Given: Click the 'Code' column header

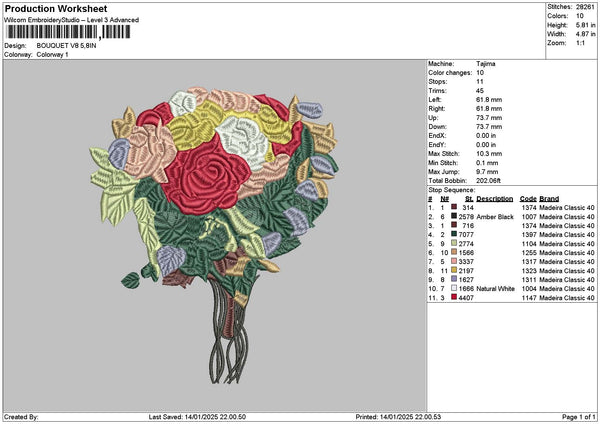Looking at the screenshot, I should pos(528,199).
